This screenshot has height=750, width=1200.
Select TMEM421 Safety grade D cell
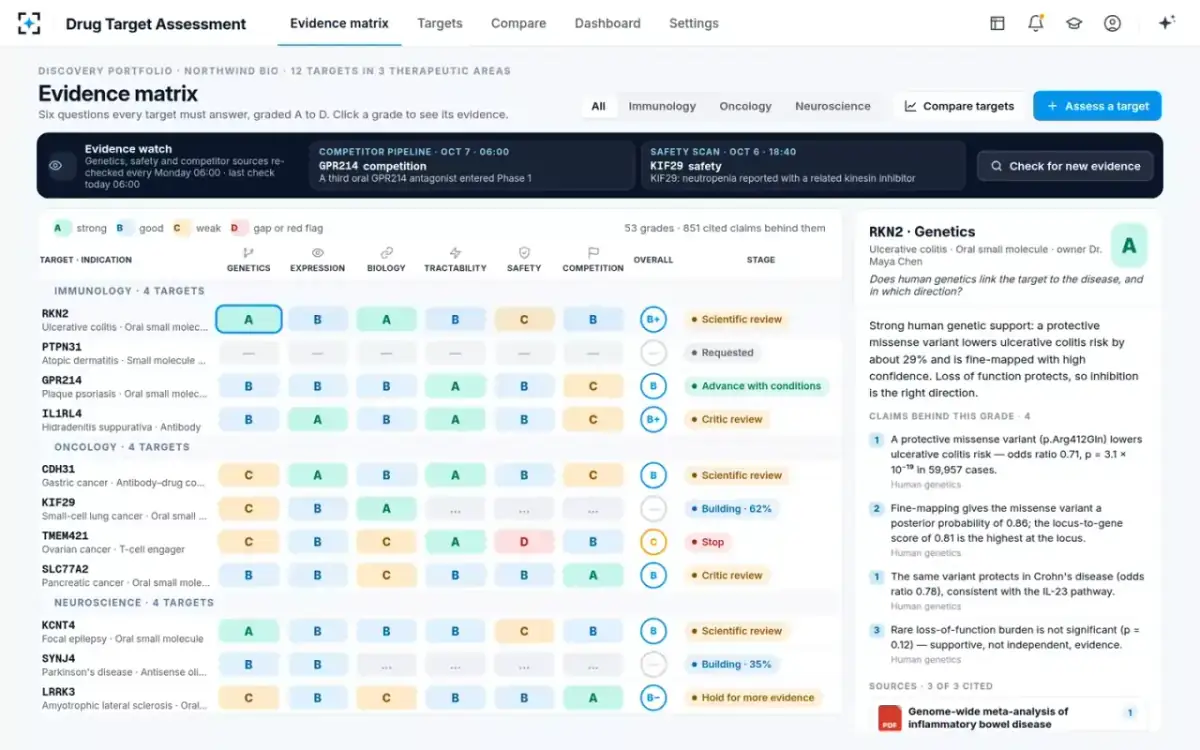coord(524,542)
